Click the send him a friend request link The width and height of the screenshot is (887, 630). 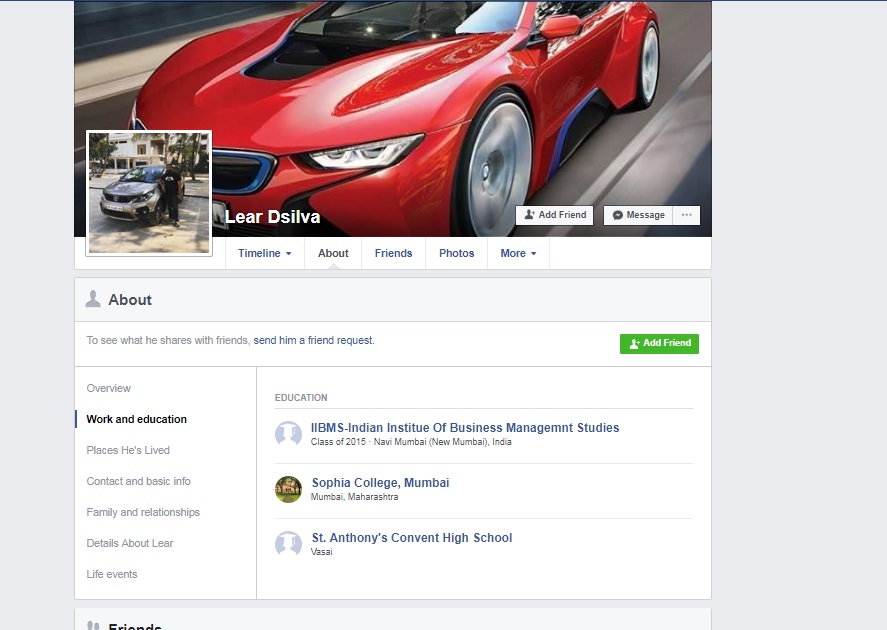click(313, 341)
